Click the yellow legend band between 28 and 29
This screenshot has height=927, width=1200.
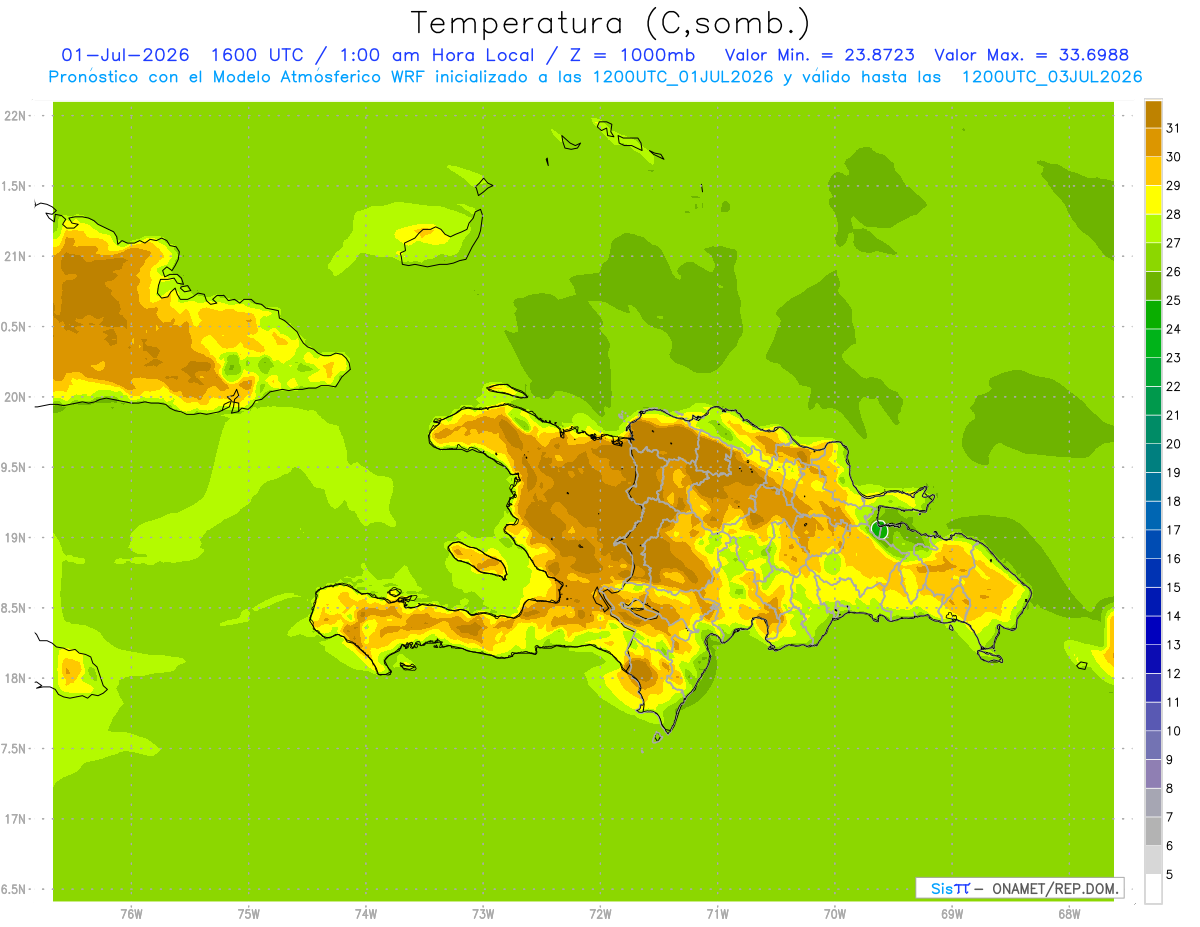1153,200
